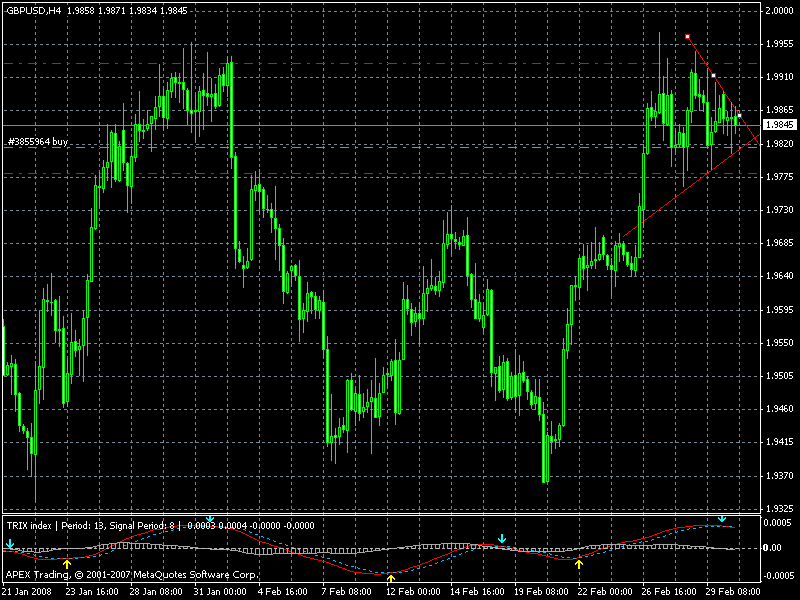Click the 0.0005 value on the TRIX scale

[x=778, y=523]
